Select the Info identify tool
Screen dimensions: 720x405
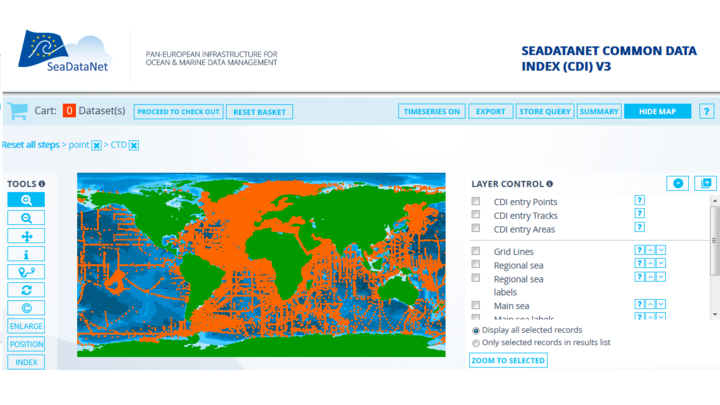tap(26, 254)
